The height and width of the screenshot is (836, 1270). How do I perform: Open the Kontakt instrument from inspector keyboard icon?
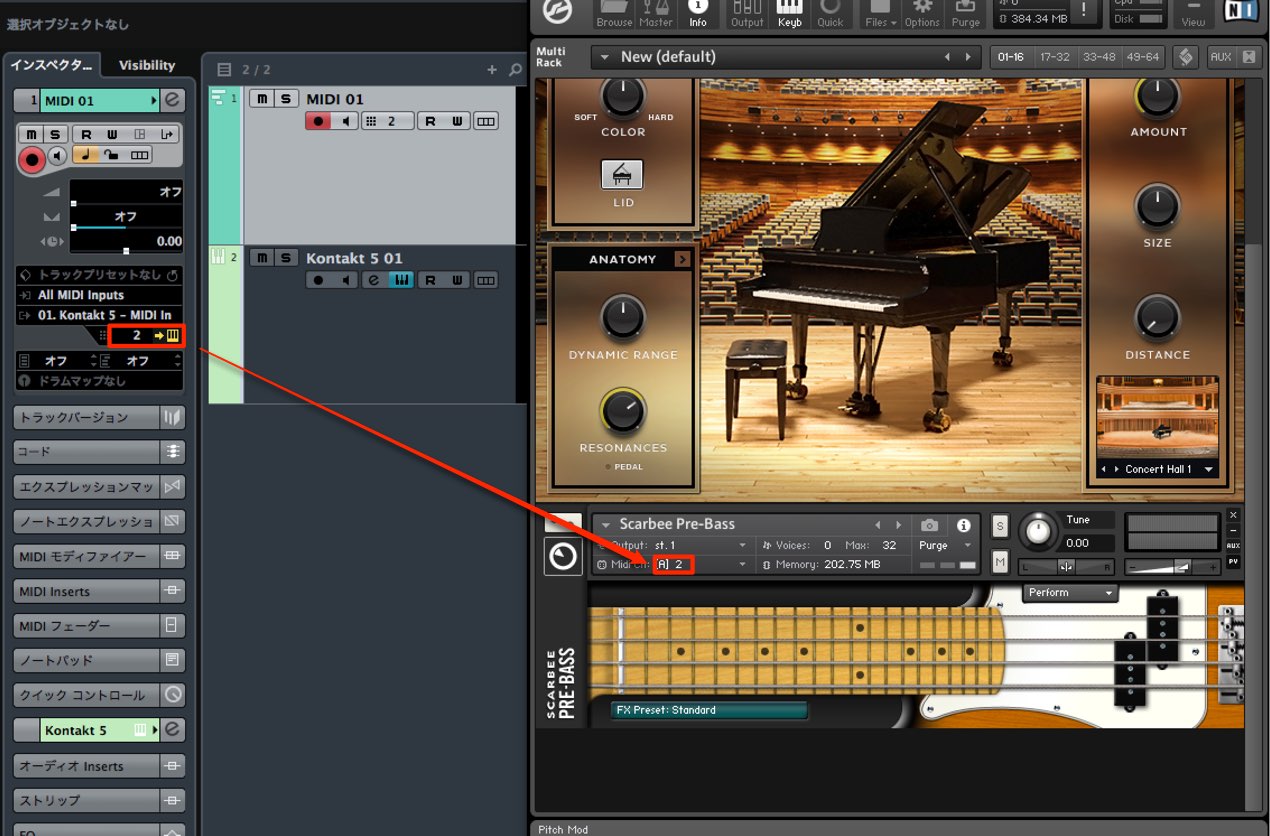172,336
